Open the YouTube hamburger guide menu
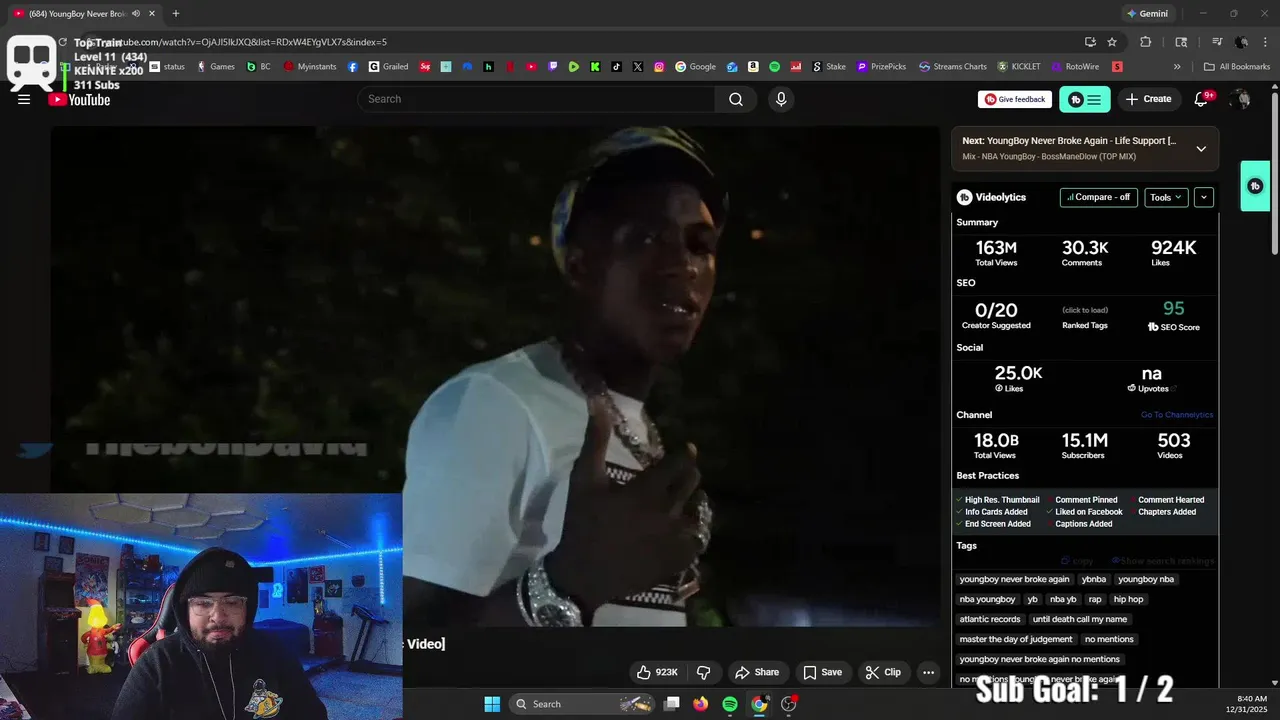The image size is (1280, 720). pos(24,99)
